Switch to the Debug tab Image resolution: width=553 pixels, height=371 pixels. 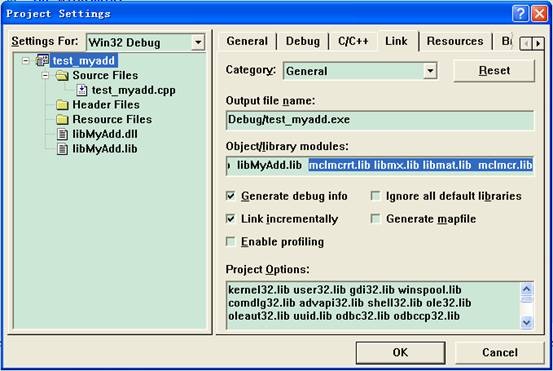tap(303, 41)
